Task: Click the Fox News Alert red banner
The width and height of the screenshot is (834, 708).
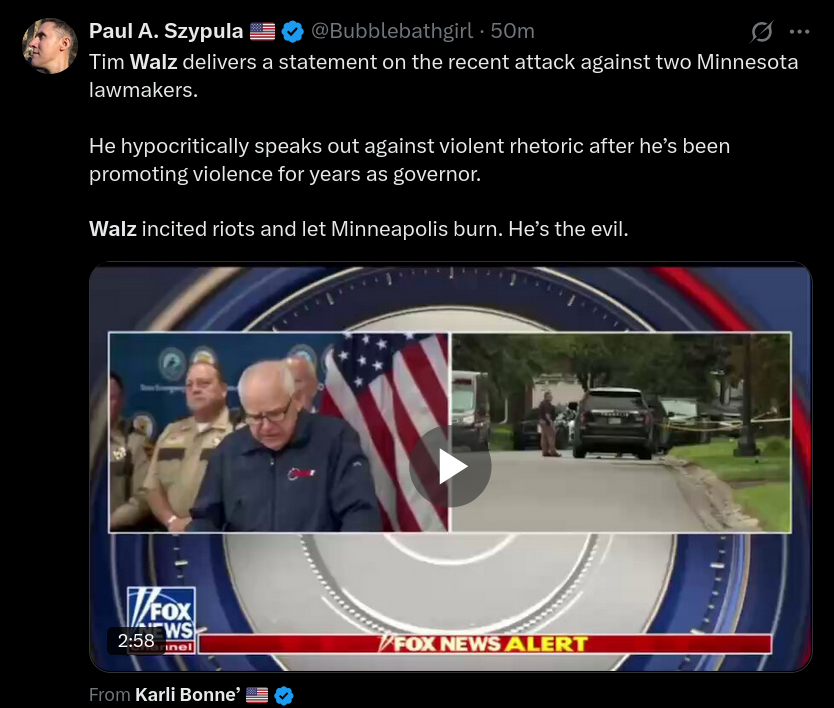Action: [485, 644]
